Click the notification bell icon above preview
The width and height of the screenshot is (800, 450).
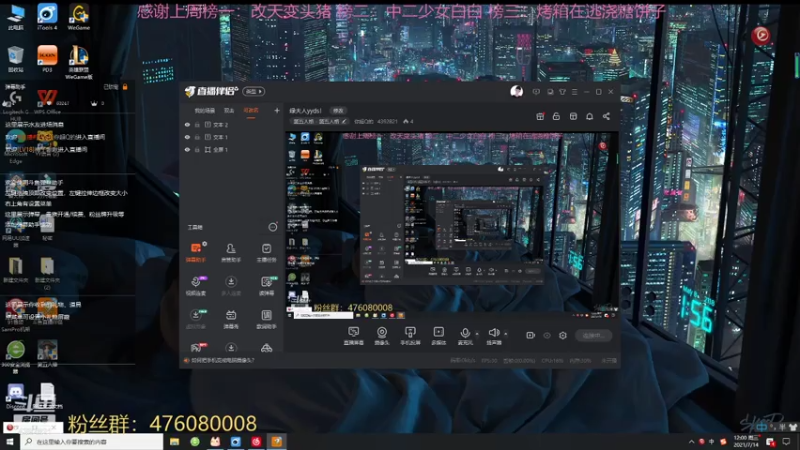(x=589, y=116)
